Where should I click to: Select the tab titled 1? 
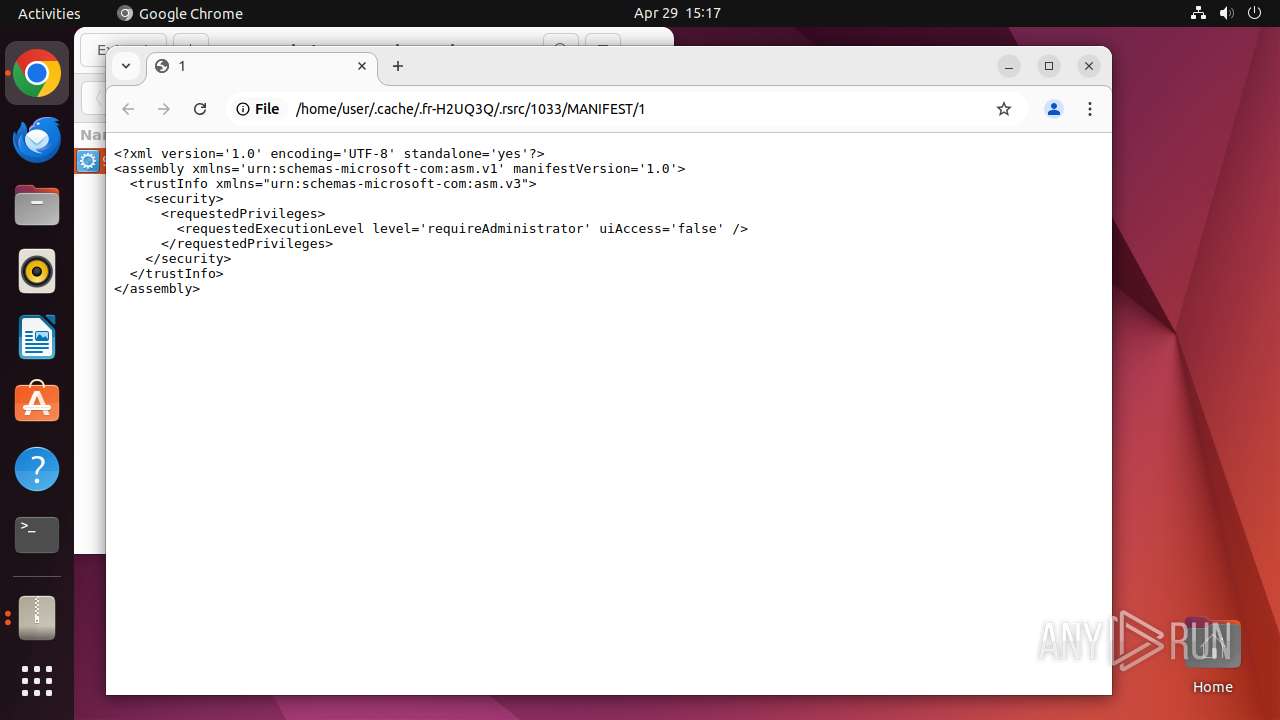click(x=262, y=66)
